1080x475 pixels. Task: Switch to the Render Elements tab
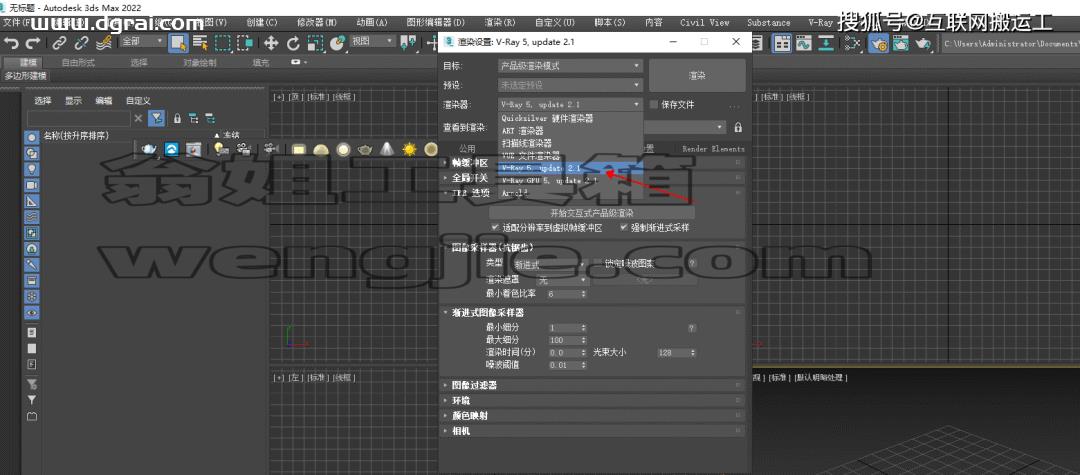(714, 149)
